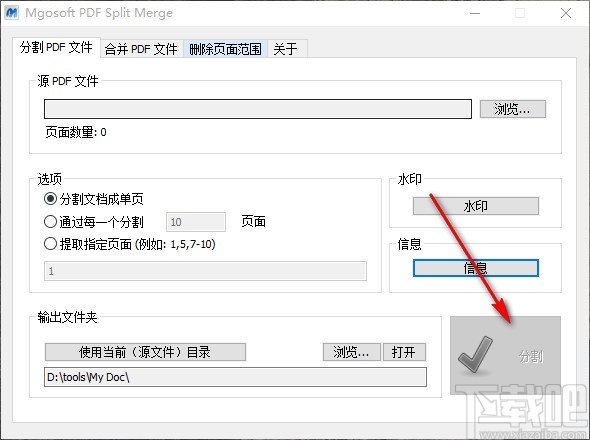Screen dimensions: 590x440
Task: Select the 通过每一个分割 radio option
Action: (94, 222)
